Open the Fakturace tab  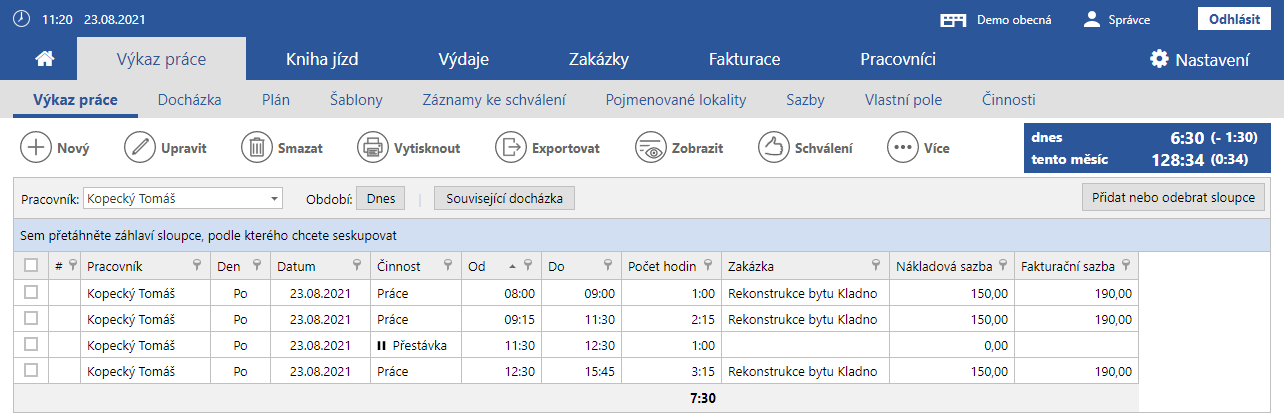tap(744, 59)
